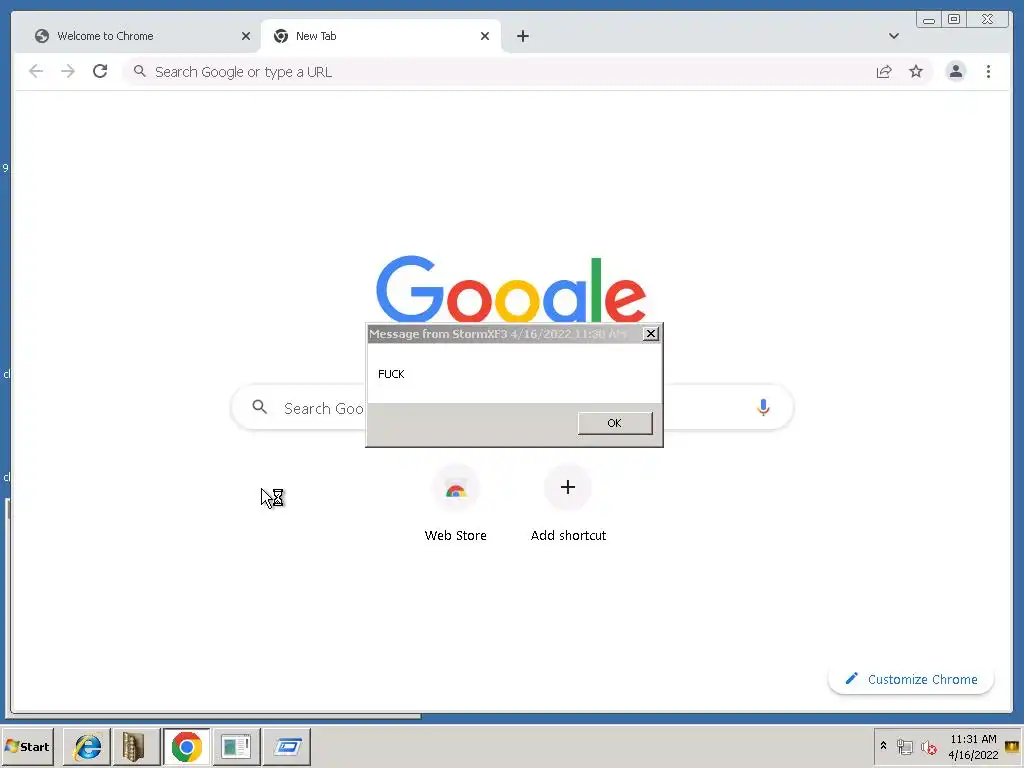Click the search magnifier in Google box
Viewport: 1024px width, 768px height.
259,408
